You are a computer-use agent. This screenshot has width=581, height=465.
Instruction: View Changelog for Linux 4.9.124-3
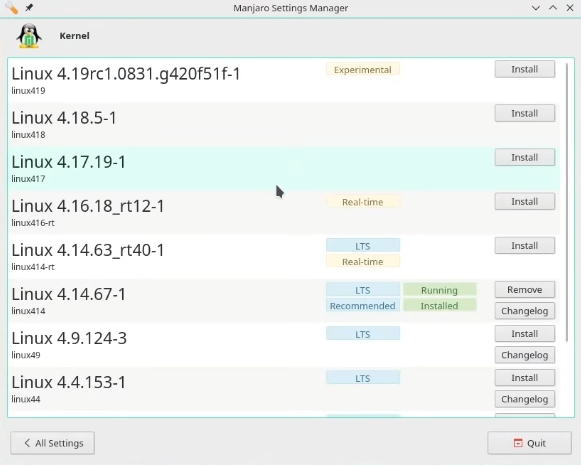525,355
